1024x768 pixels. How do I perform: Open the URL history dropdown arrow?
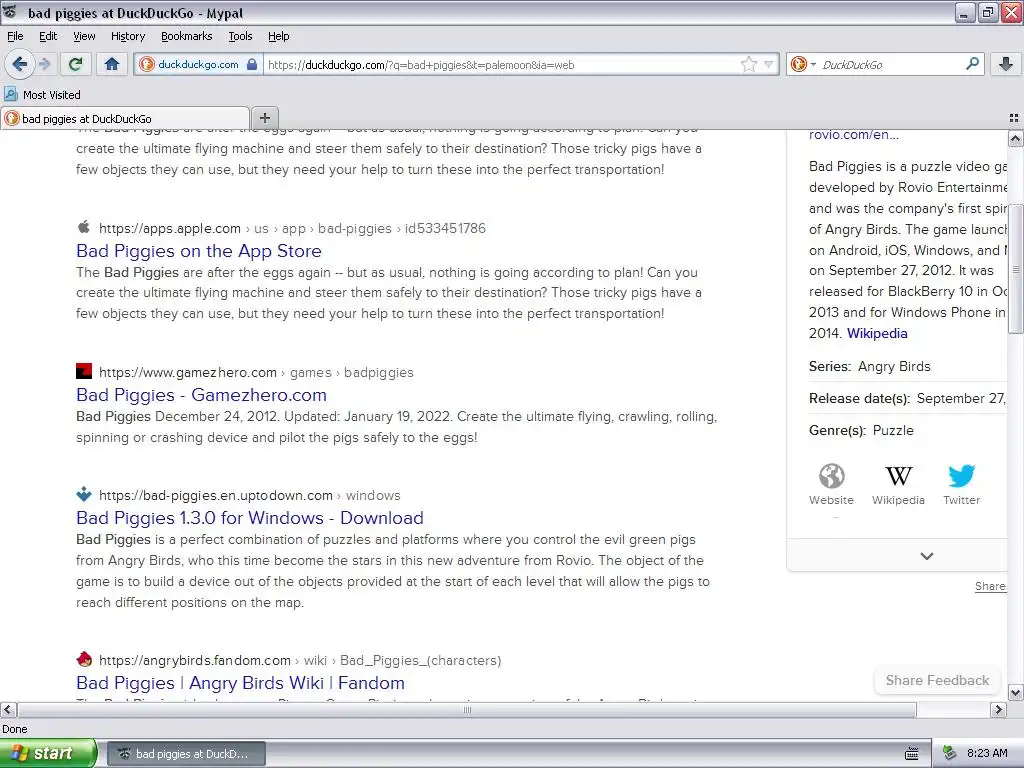click(769, 64)
